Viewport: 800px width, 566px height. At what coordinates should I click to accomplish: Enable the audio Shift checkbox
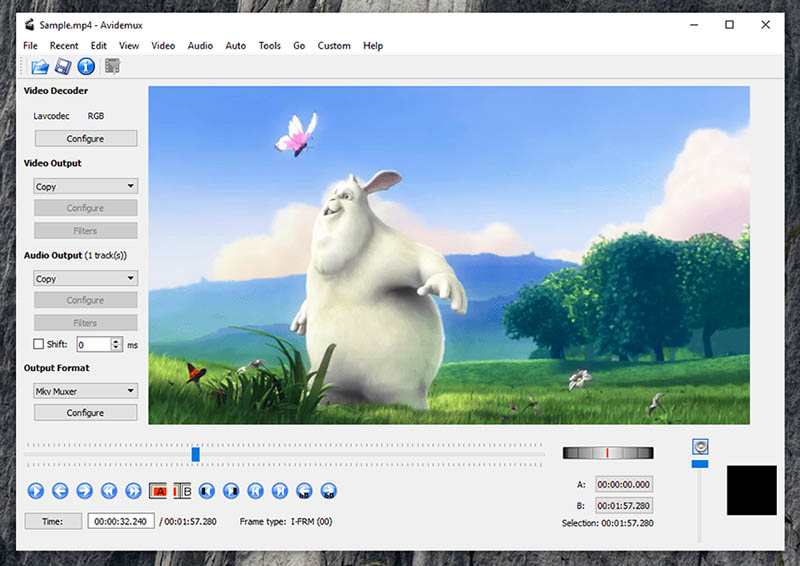coord(39,344)
